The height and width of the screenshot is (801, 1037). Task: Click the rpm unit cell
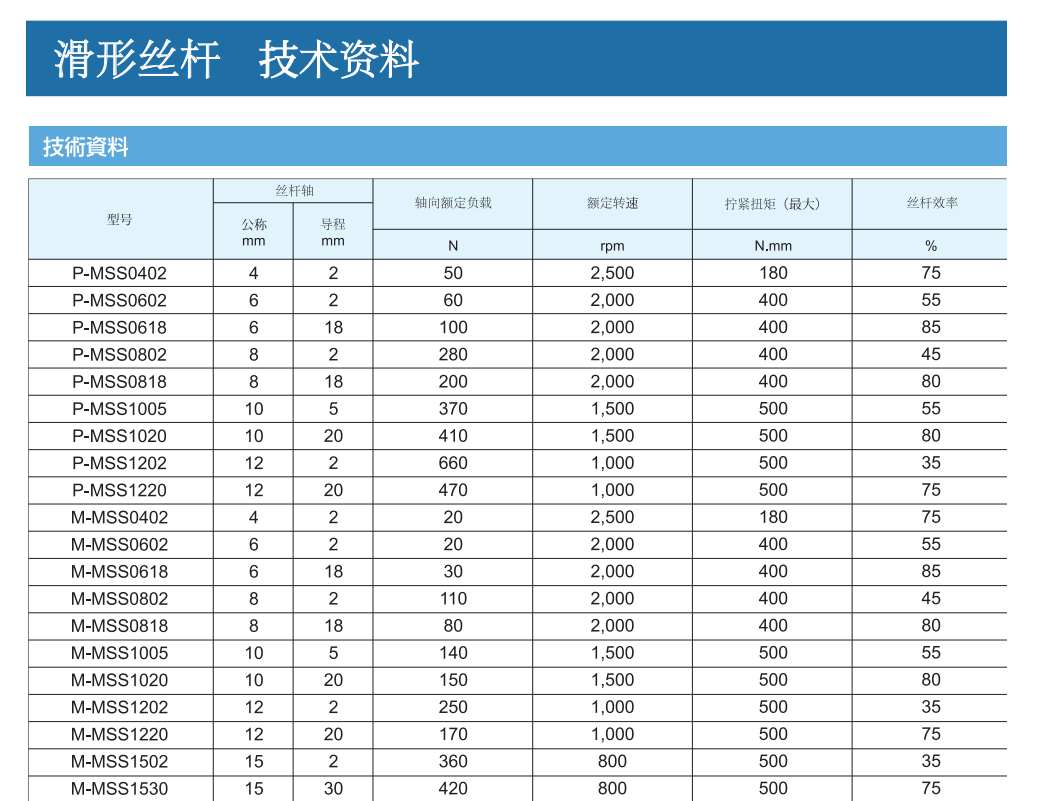tap(612, 246)
